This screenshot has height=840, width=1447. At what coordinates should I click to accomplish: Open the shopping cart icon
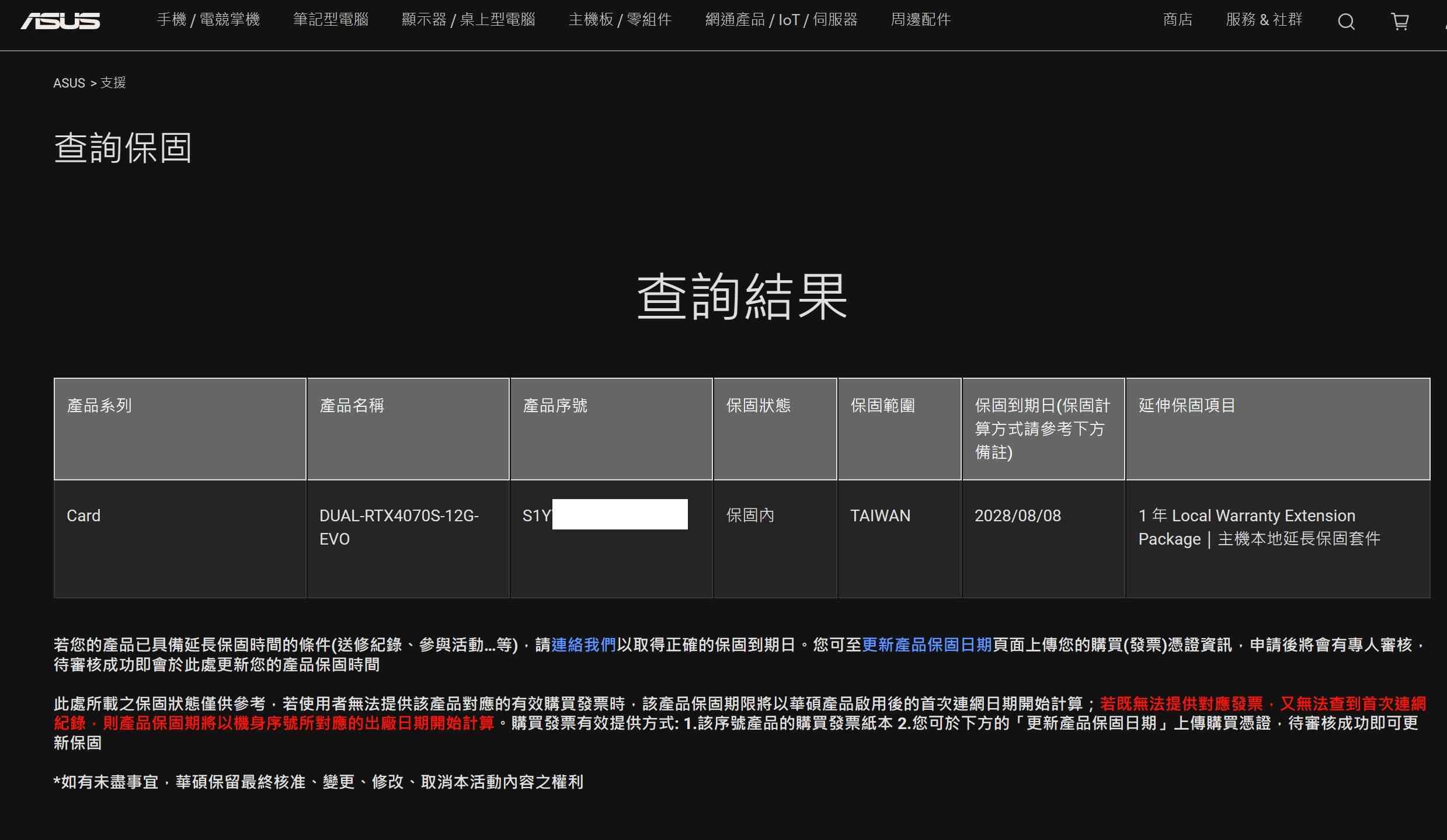[1400, 22]
